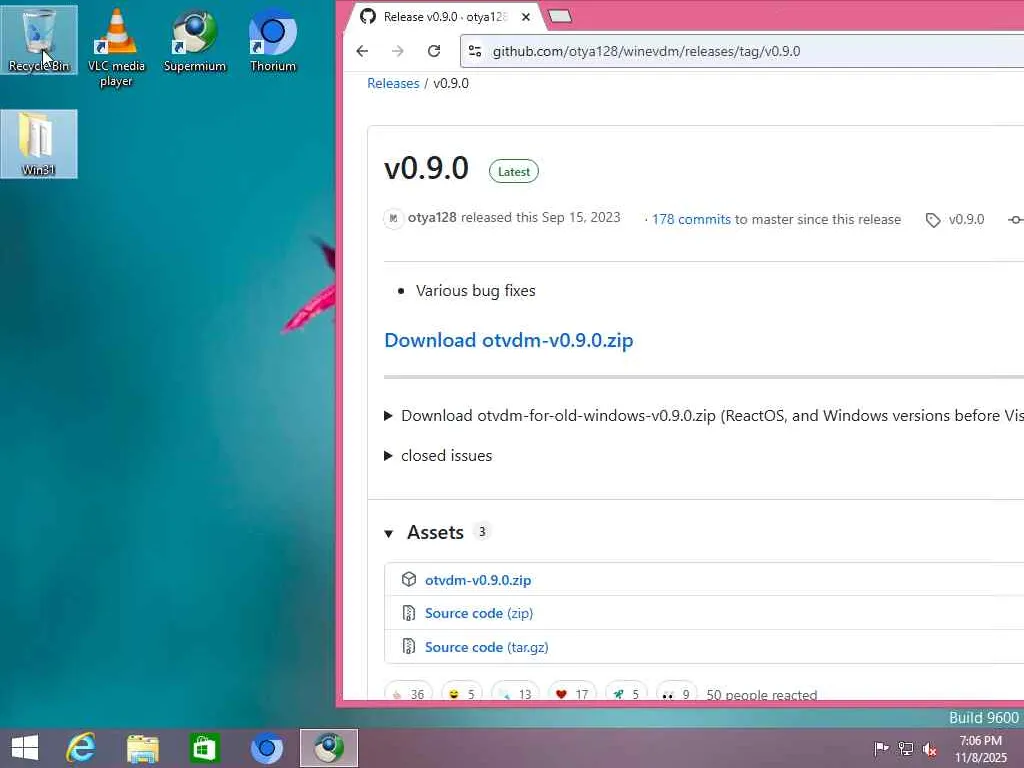1024x768 pixels.
Task: Open a new browser tab
Action: [x=560, y=16]
